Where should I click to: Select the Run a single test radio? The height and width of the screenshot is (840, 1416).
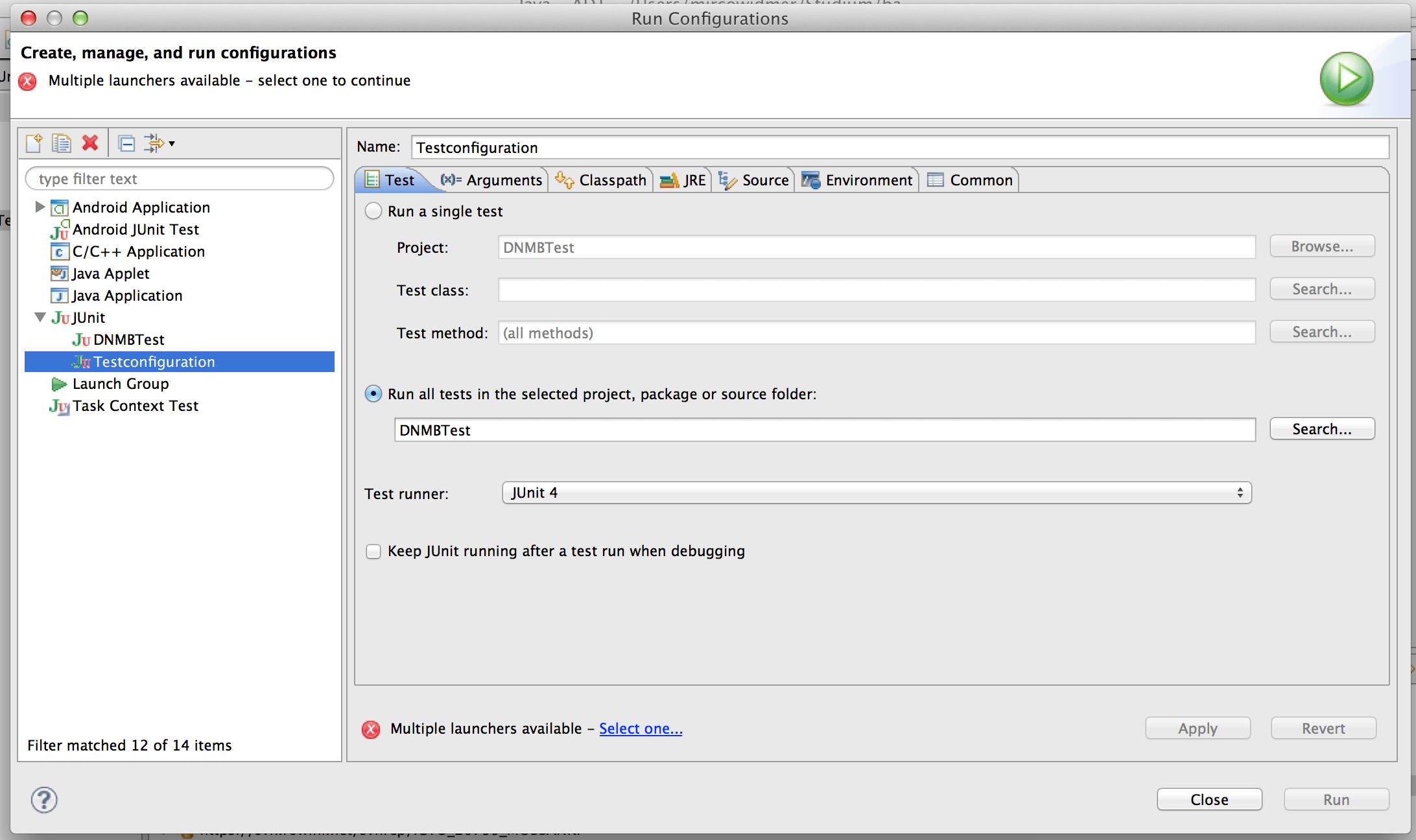373,211
